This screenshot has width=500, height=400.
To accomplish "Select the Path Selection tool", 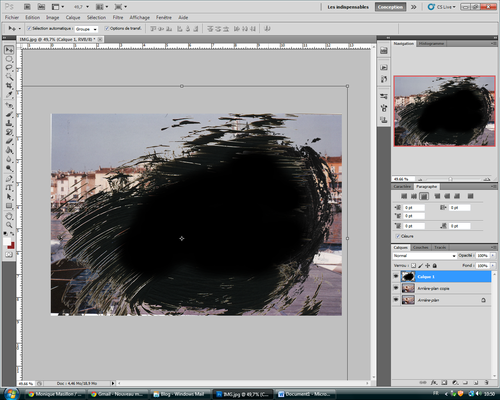I will tap(9, 197).
